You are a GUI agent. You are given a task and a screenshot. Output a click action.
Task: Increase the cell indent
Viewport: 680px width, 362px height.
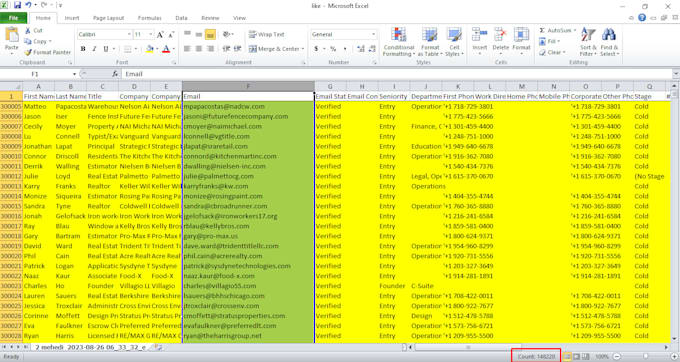237,49
